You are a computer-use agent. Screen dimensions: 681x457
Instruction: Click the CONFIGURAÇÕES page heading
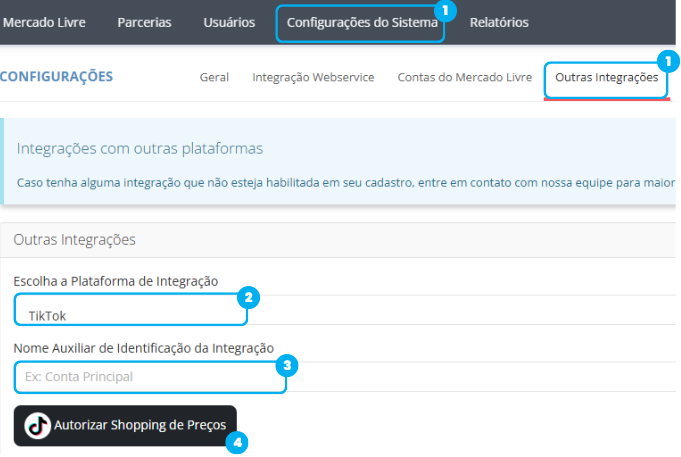click(56, 76)
